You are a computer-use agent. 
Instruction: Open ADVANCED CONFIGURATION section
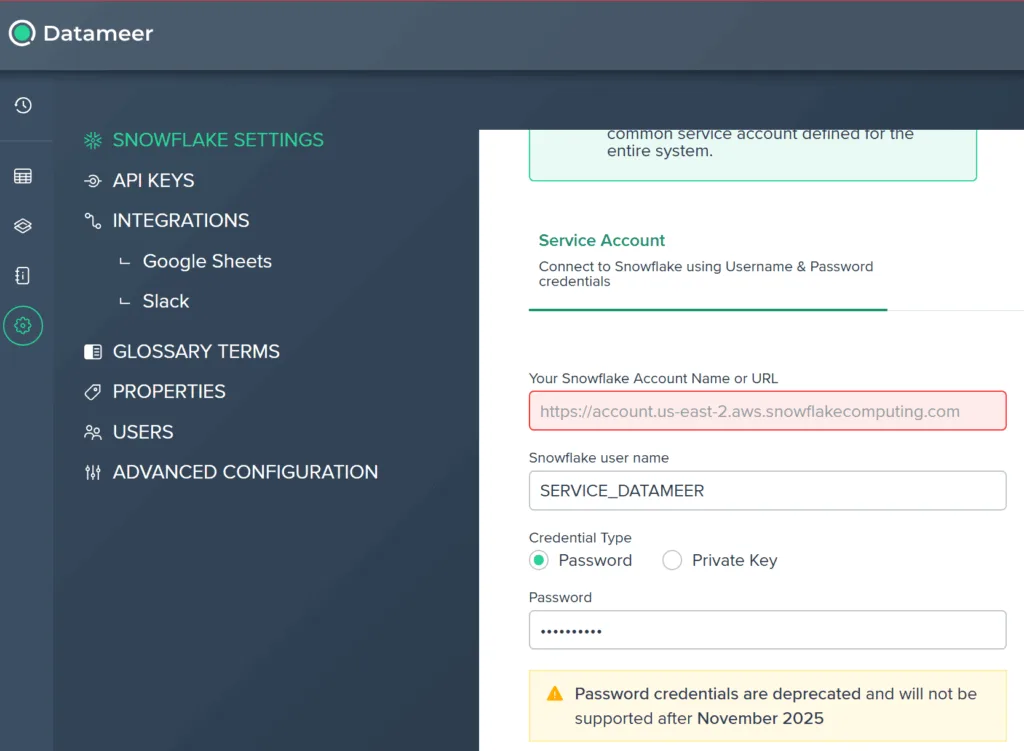[245, 471]
